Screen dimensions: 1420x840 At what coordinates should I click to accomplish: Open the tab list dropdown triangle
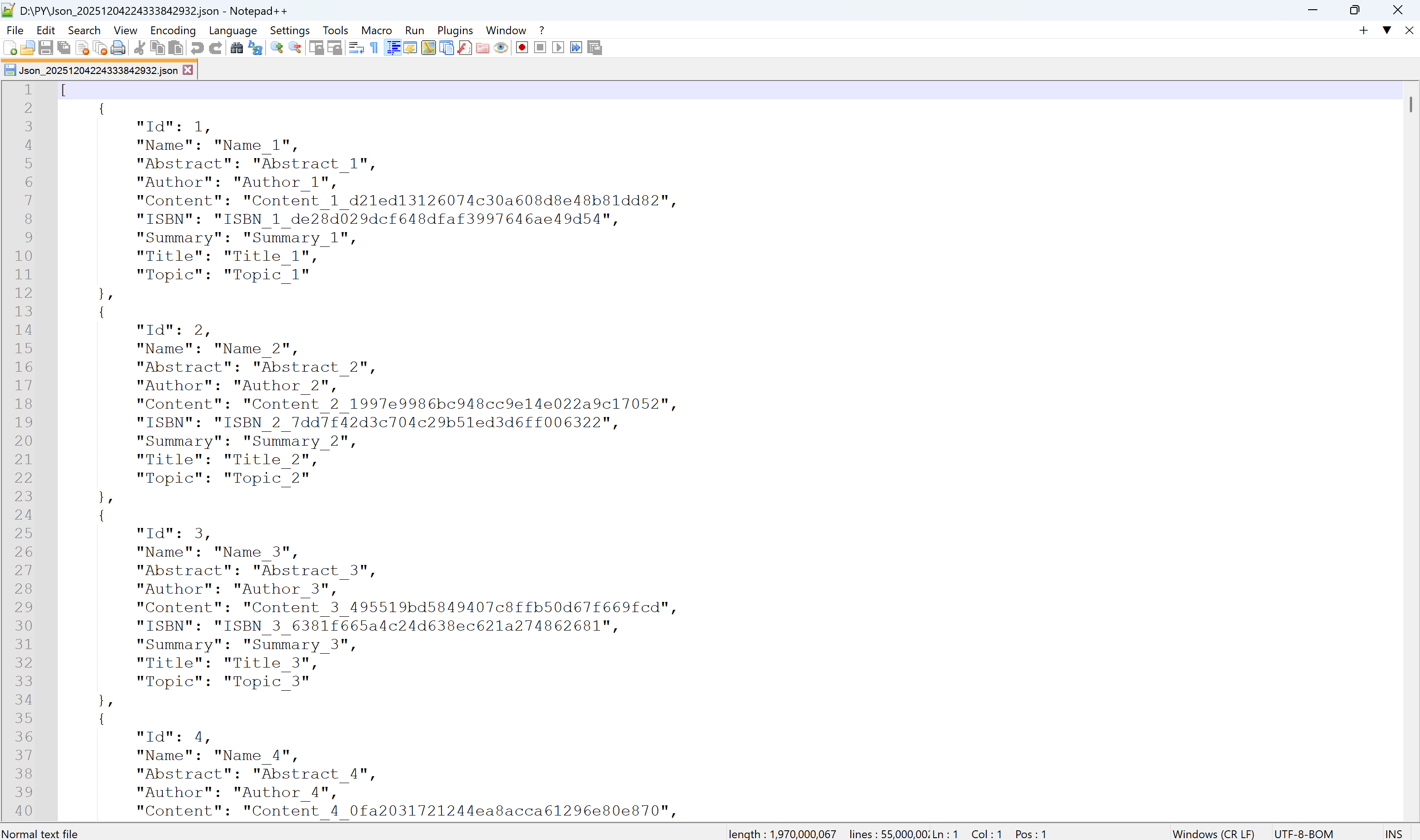(x=1386, y=30)
